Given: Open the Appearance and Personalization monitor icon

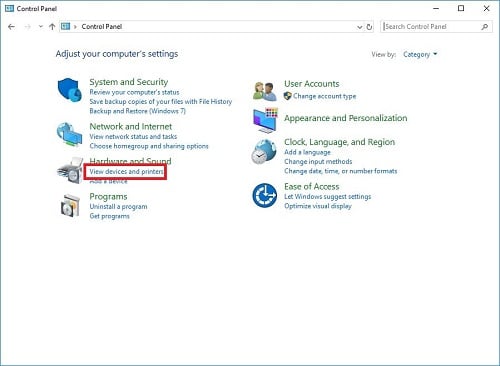Looking at the screenshot, I should coord(265,120).
